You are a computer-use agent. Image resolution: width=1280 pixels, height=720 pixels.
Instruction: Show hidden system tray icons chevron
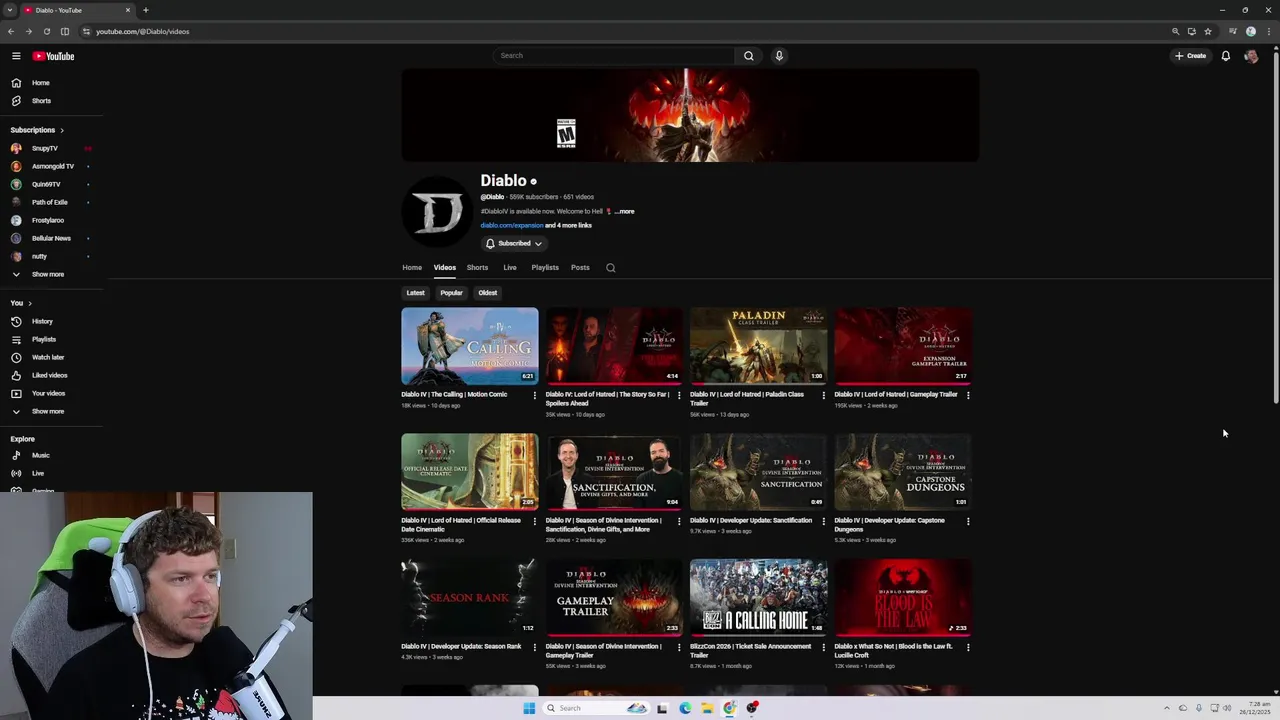(x=1166, y=708)
